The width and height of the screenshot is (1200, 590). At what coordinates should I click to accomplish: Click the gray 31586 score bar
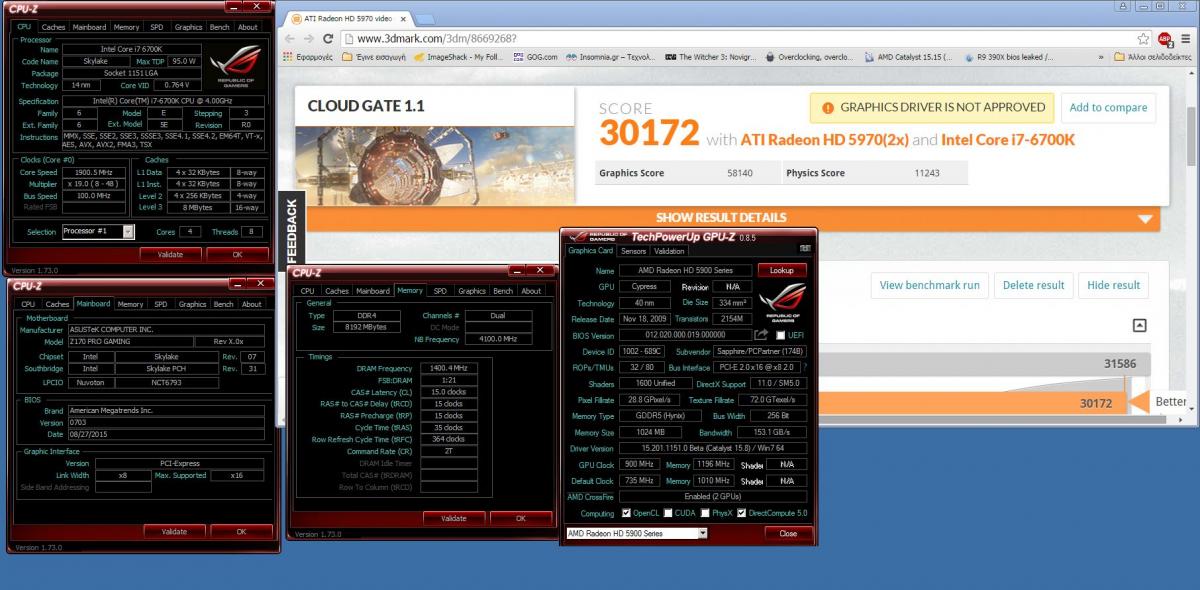pos(983,364)
